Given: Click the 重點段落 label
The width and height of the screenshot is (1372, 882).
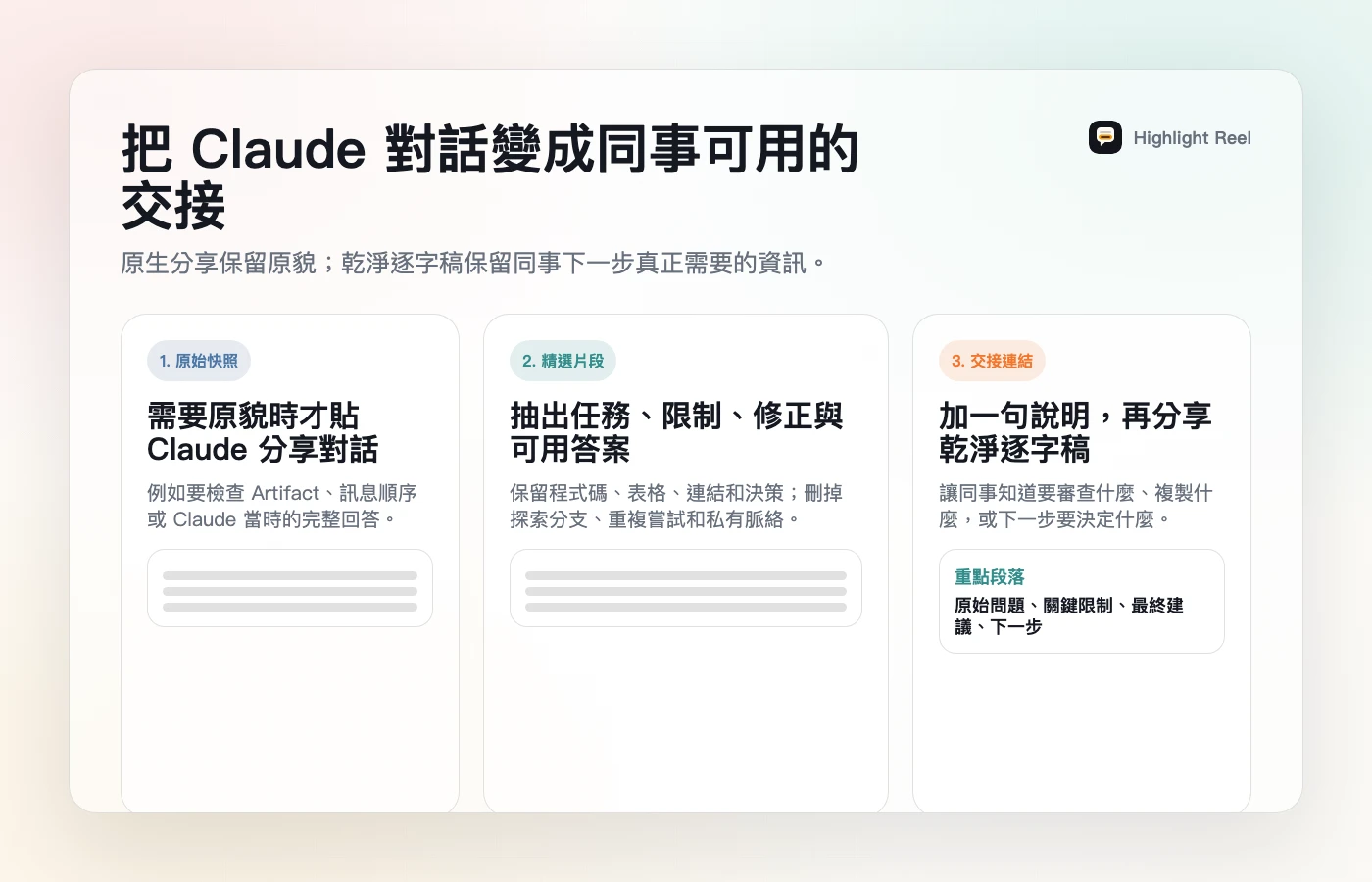Looking at the screenshot, I should (990, 577).
